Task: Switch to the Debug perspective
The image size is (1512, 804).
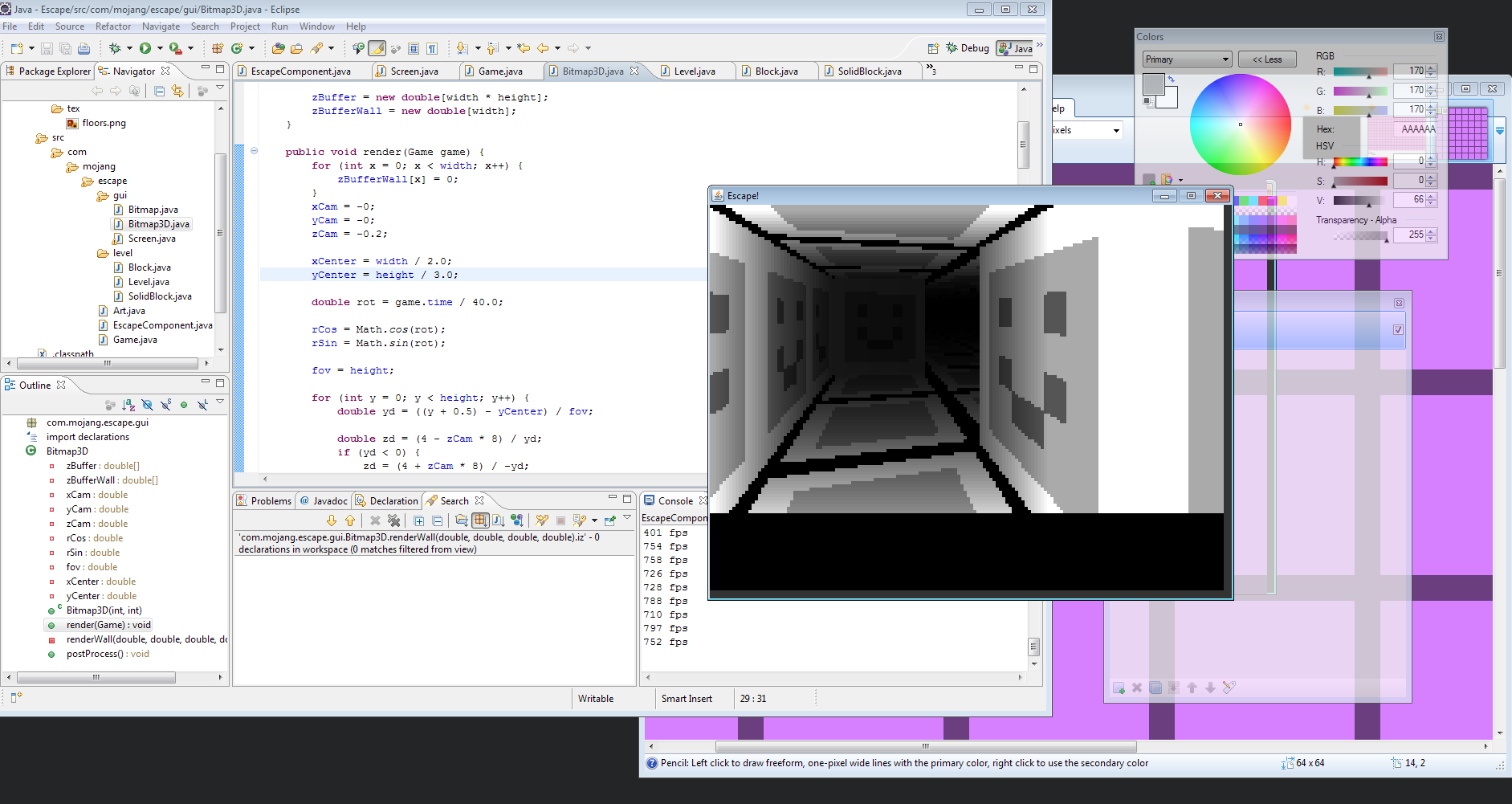Action: (x=968, y=48)
